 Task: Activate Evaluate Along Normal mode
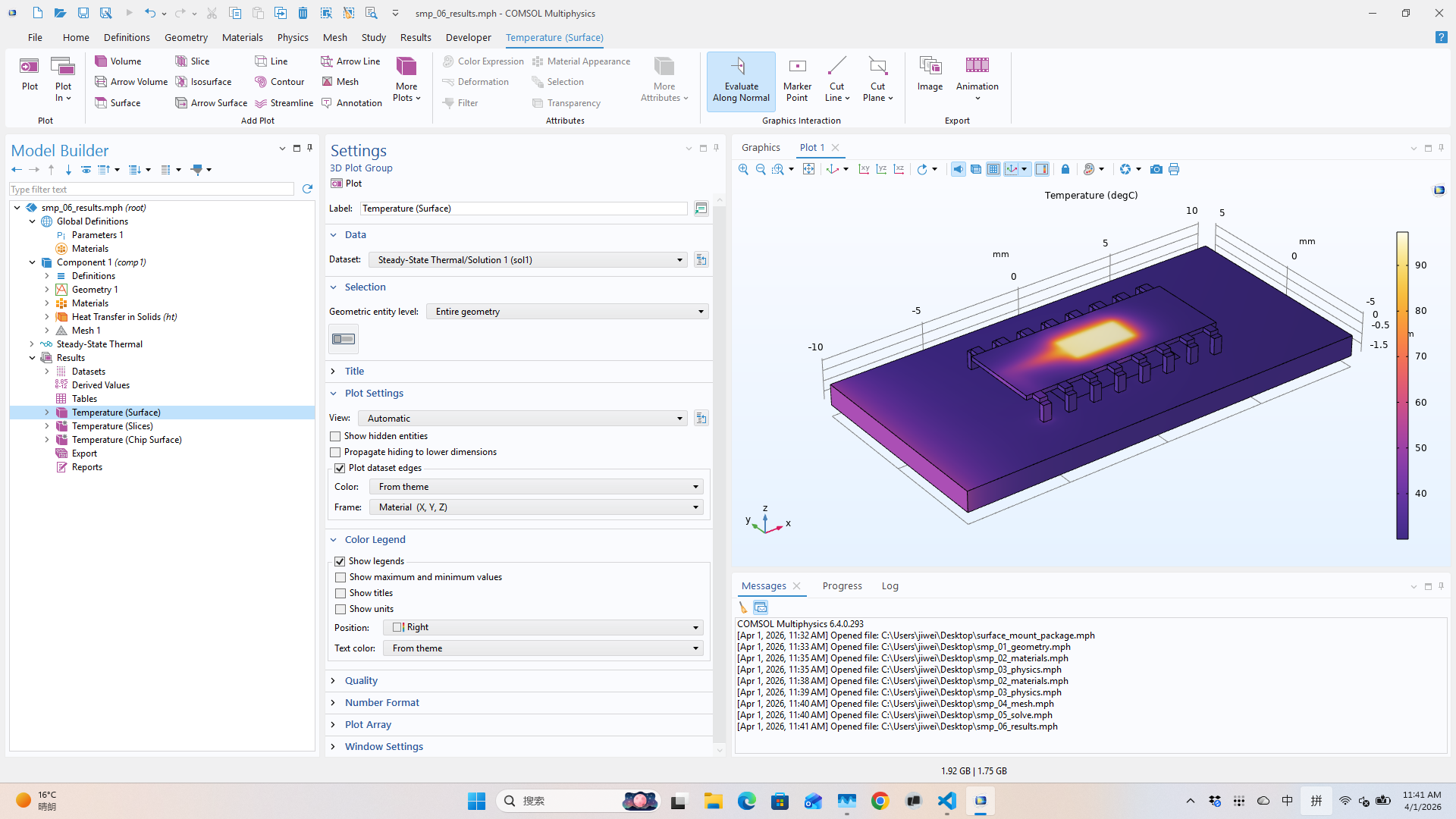tap(741, 81)
